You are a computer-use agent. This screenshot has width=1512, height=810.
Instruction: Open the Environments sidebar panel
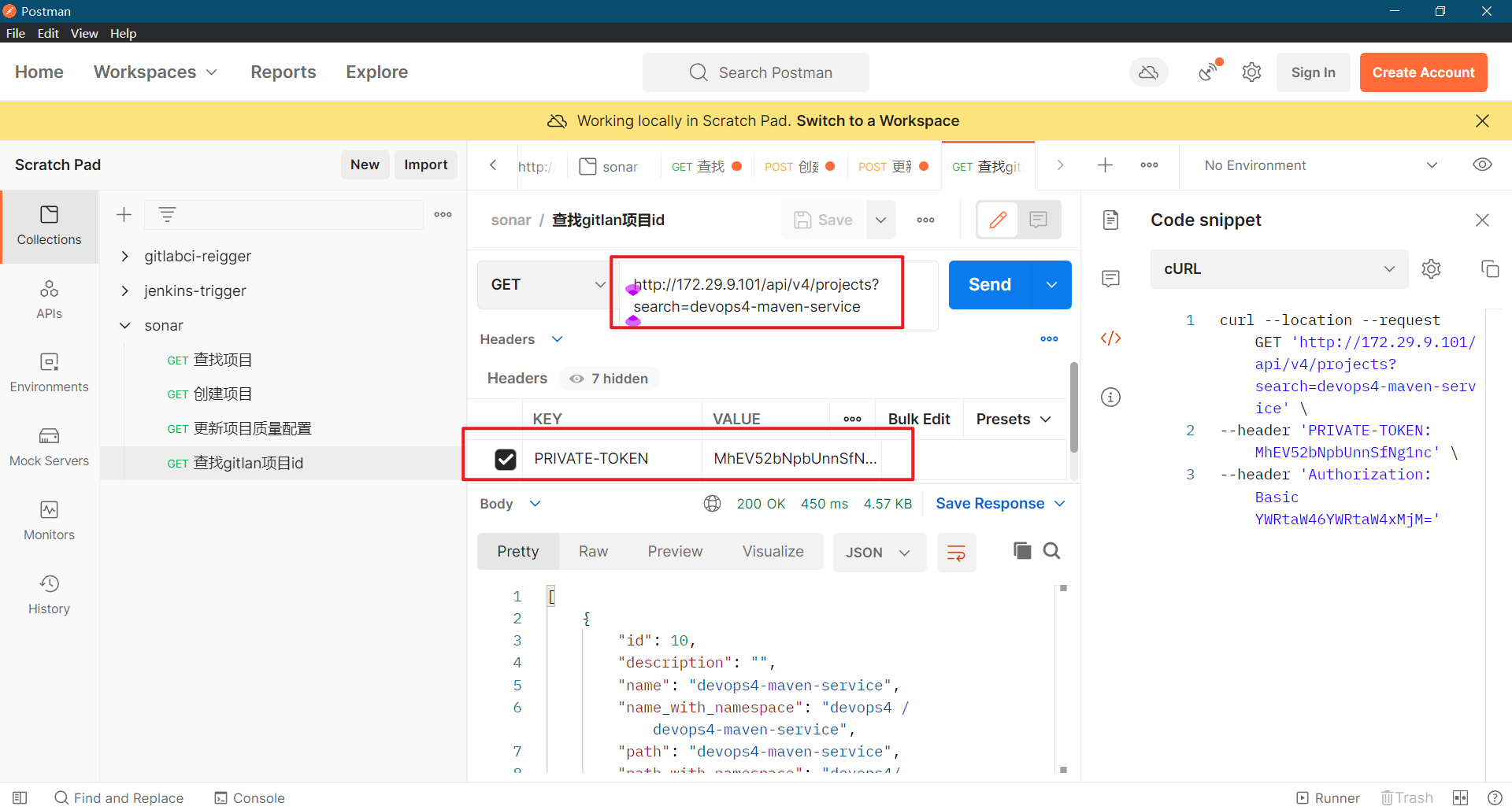pos(49,373)
